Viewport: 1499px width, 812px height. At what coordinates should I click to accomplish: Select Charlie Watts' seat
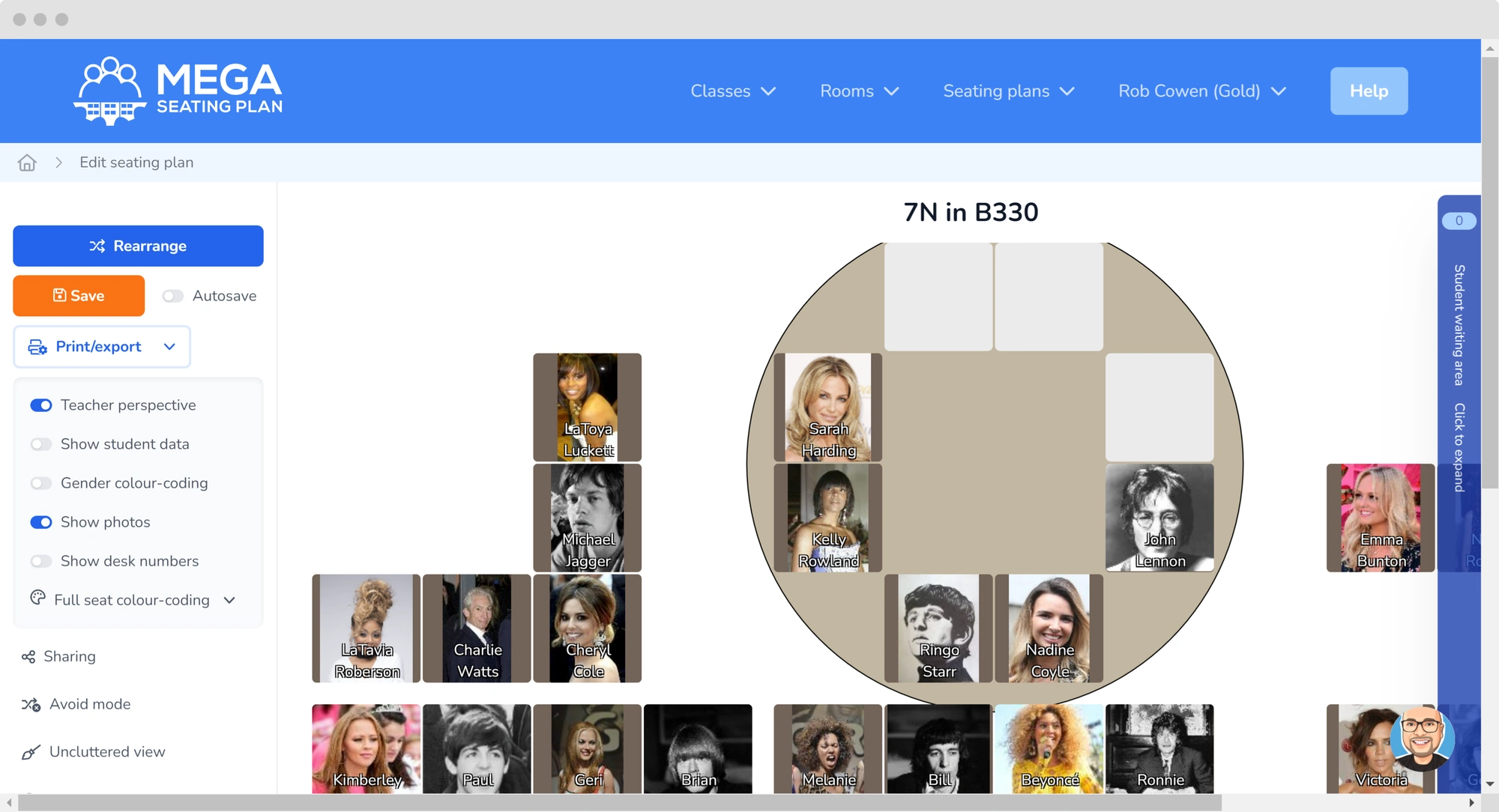[x=477, y=628]
